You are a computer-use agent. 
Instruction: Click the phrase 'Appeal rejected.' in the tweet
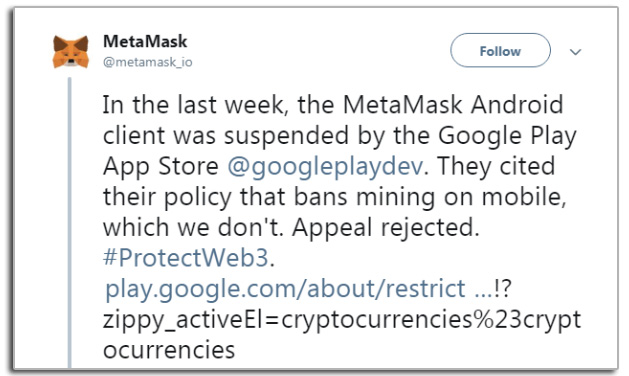pyautogui.click(x=386, y=228)
